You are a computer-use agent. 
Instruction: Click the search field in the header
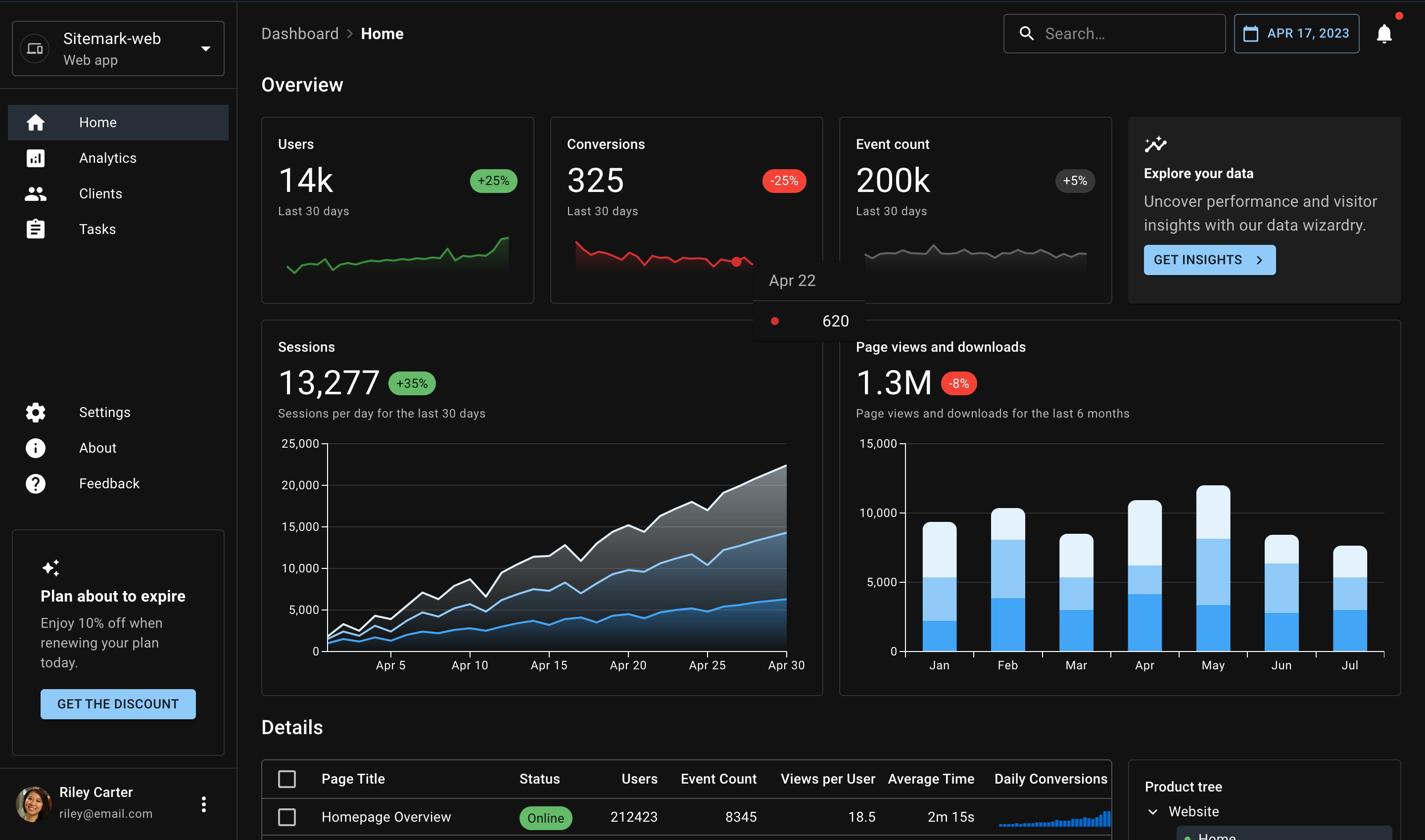coord(1127,34)
